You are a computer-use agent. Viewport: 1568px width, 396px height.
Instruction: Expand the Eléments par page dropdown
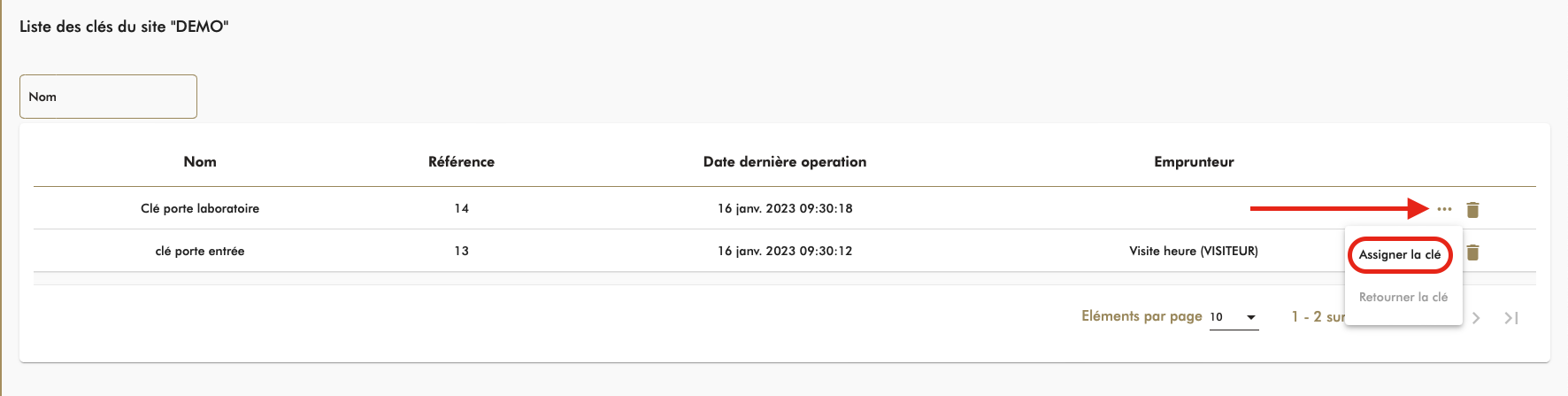1234,317
